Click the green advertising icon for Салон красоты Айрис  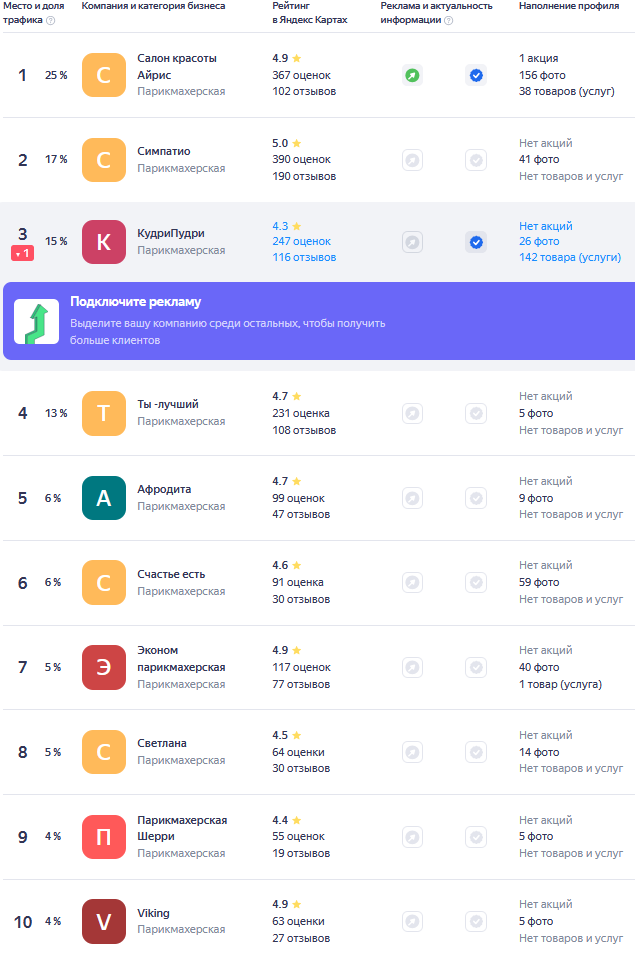pos(412,75)
